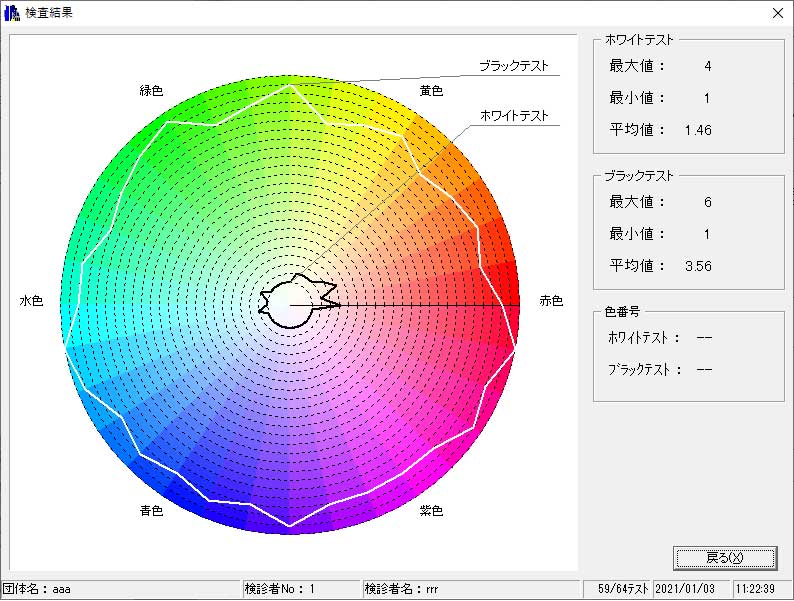Click ホワイトテスト 最小値 value 1
Screen dimensions: 794x601
click(707, 98)
